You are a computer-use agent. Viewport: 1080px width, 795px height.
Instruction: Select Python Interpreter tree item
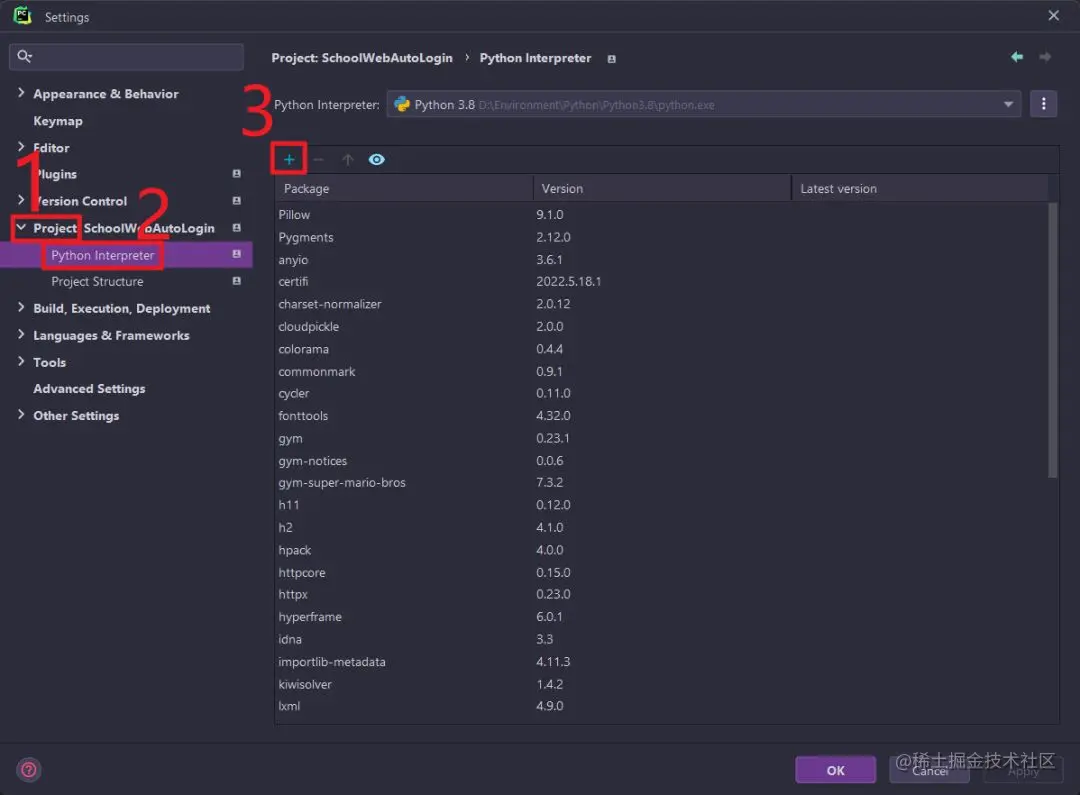coord(103,255)
